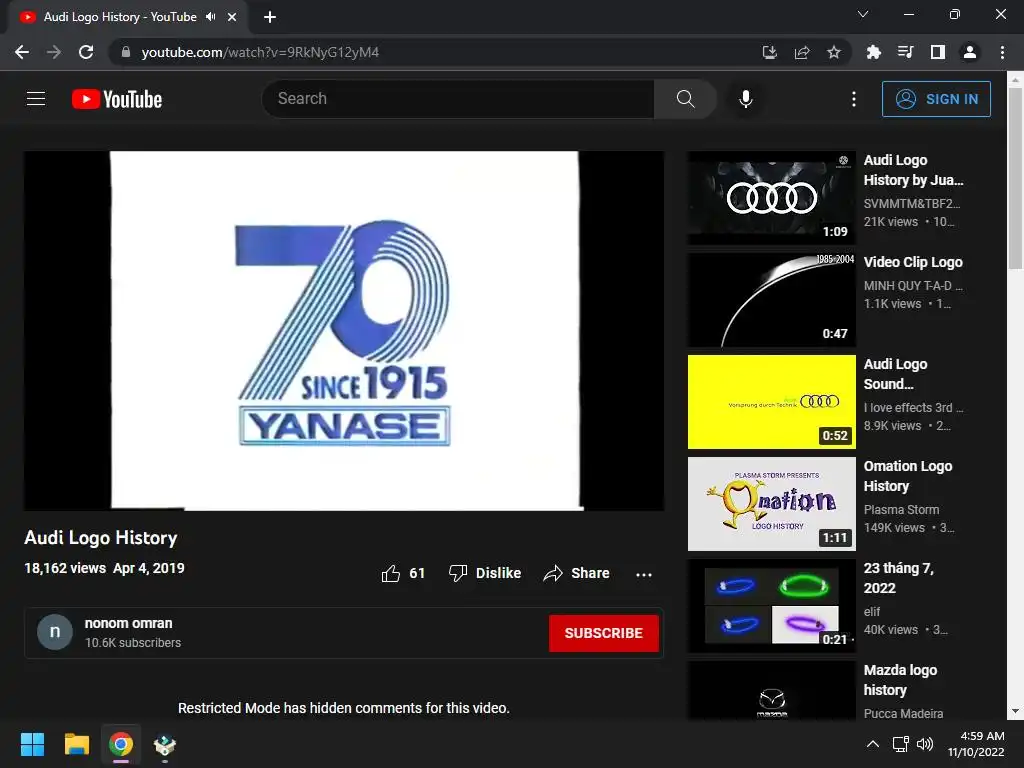The width and height of the screenshot is (1024, 768).
Task: Open the nonom omran channel name link
Action: pos(129,623)
